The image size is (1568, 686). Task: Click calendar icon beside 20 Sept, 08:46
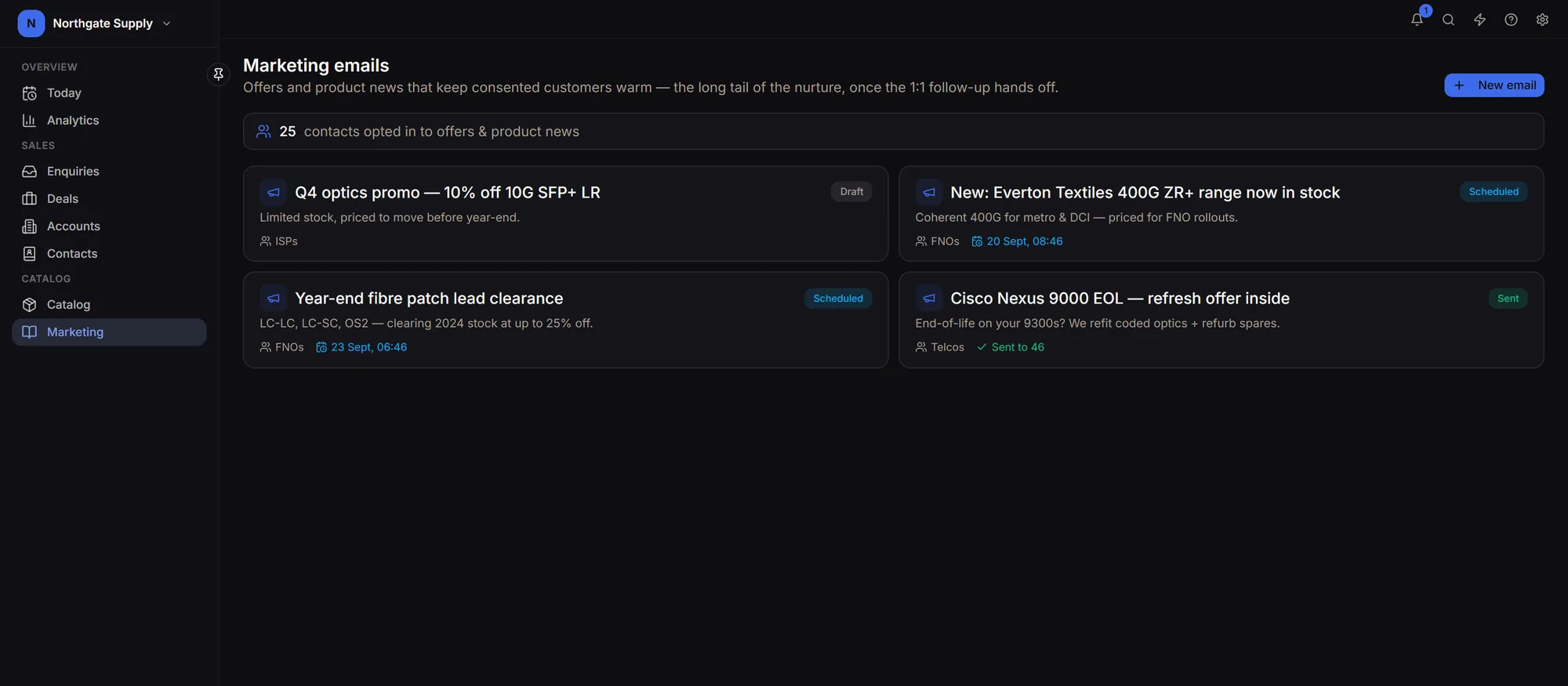(x=977, y=241)
